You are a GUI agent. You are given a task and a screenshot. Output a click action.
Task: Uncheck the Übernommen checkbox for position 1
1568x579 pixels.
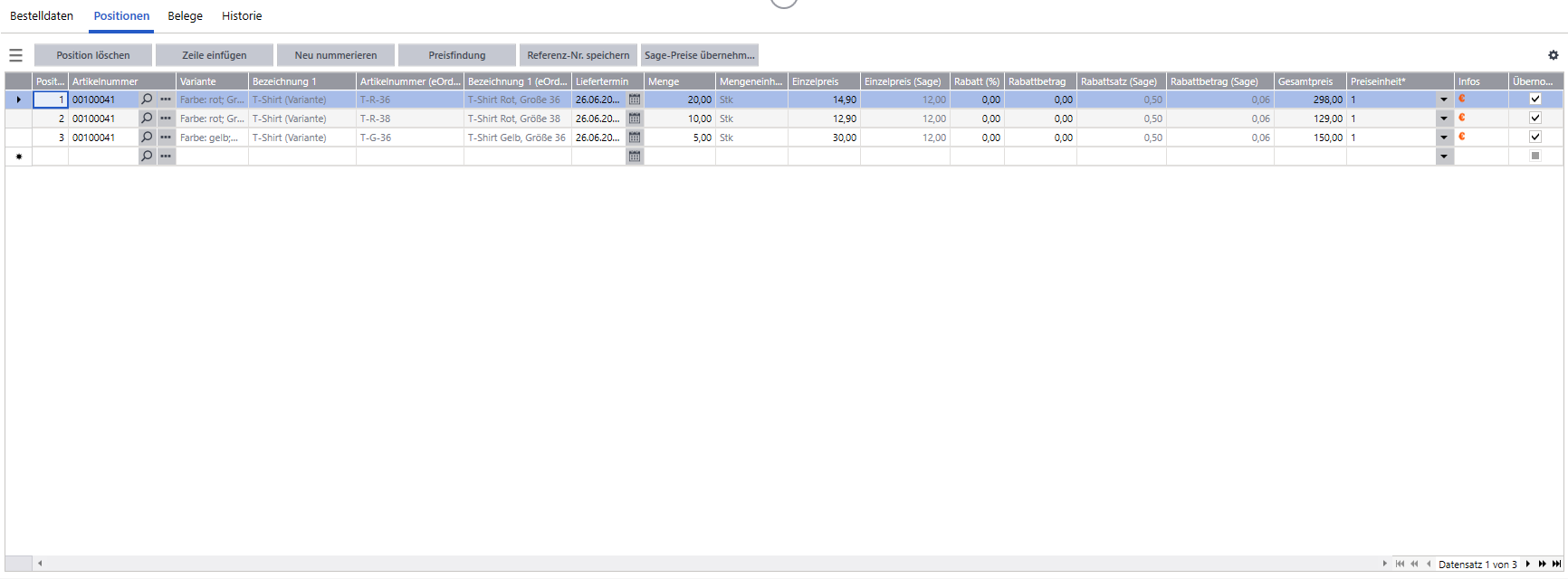pos(1535,100)
